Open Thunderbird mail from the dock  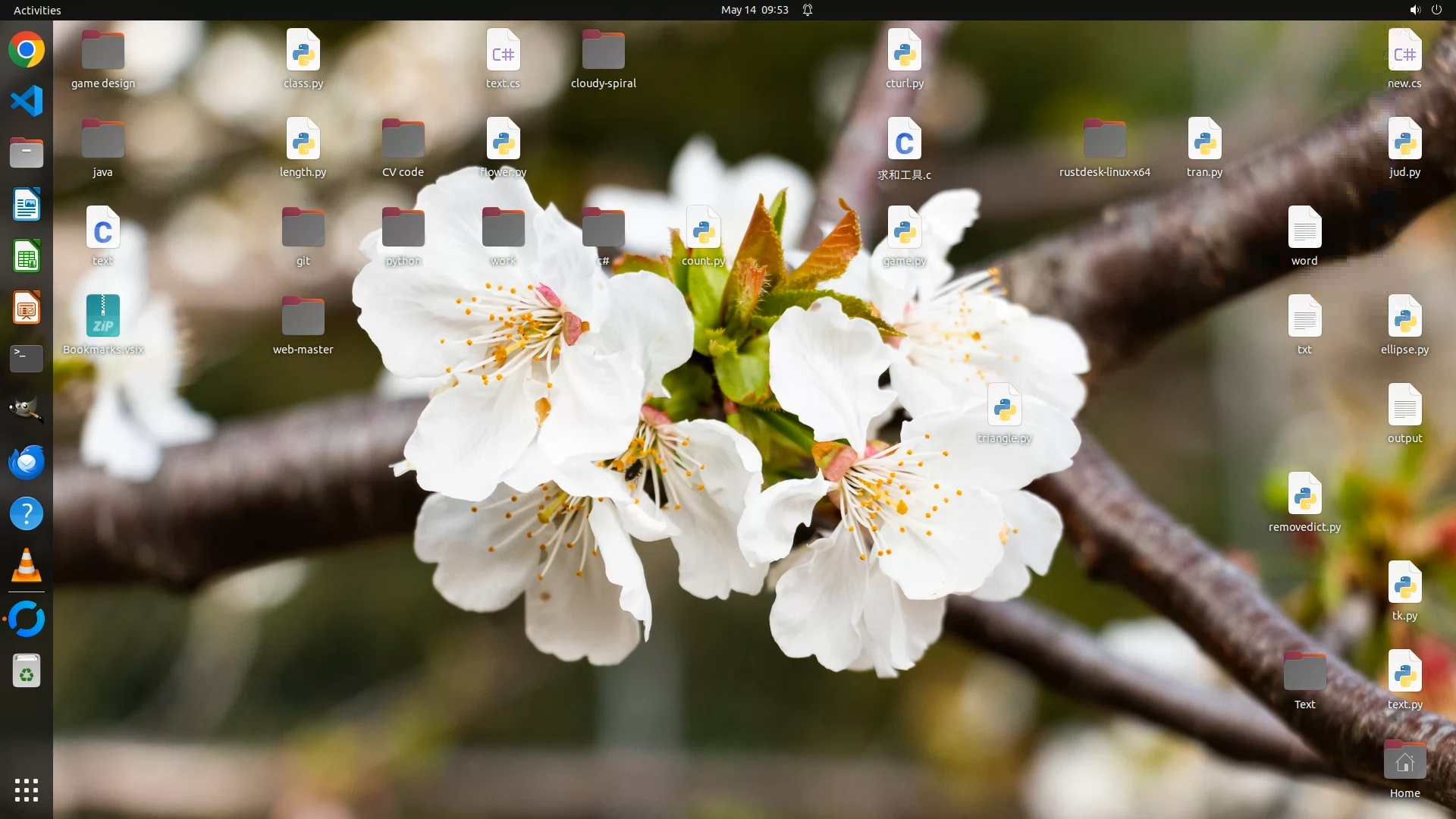tap(27, 462)
